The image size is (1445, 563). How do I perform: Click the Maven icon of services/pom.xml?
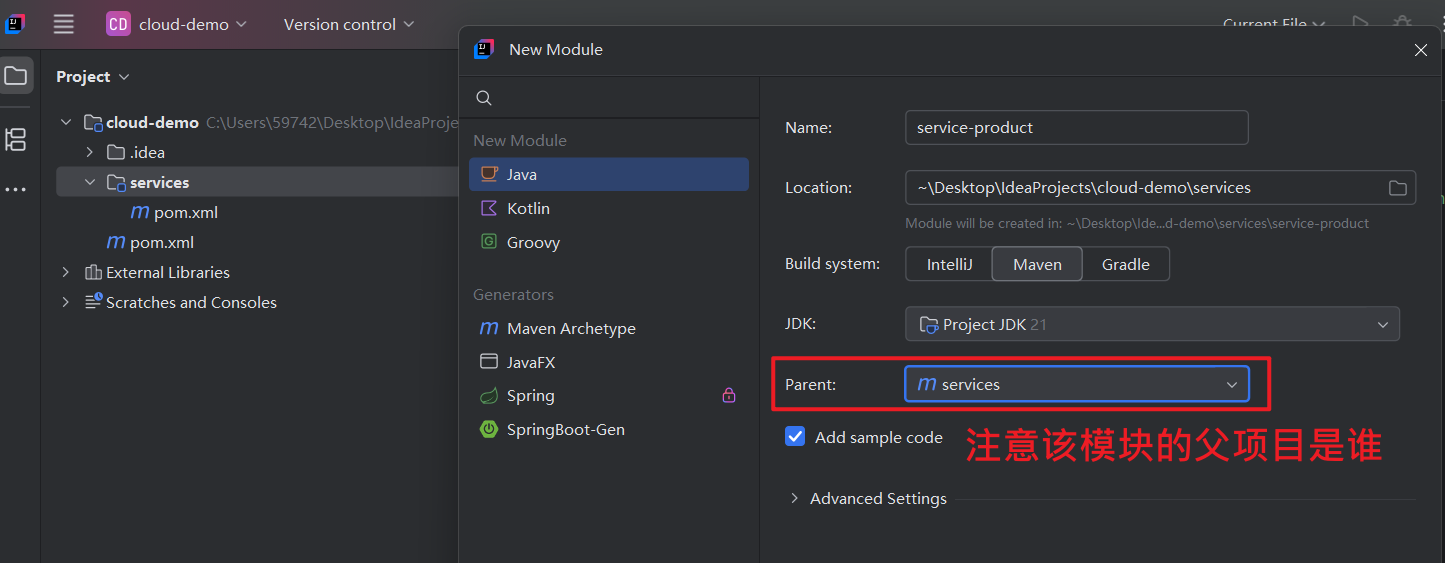pos(141,212)
